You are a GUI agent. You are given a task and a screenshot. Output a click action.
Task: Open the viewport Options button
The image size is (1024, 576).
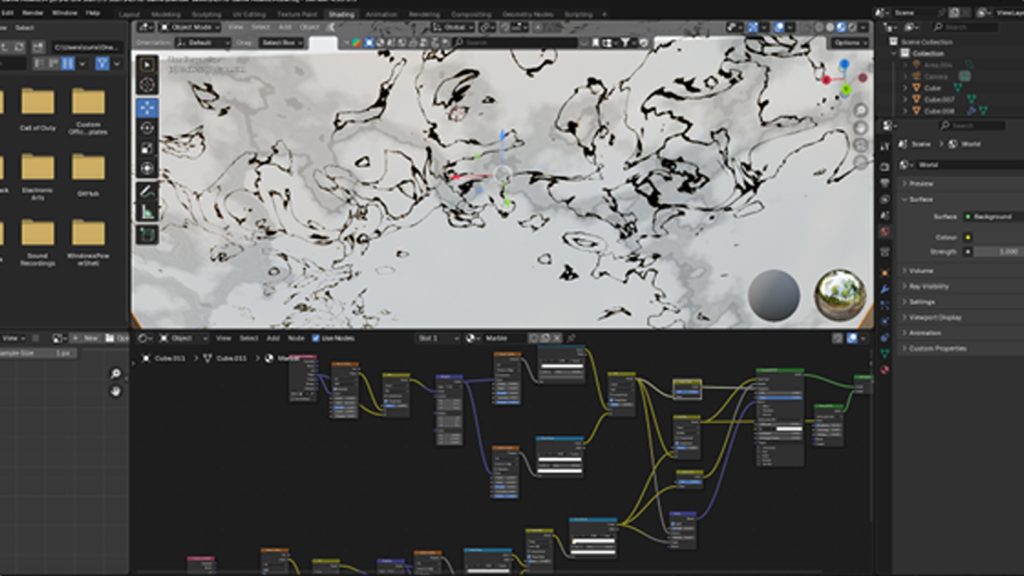[x=850, y=43]
